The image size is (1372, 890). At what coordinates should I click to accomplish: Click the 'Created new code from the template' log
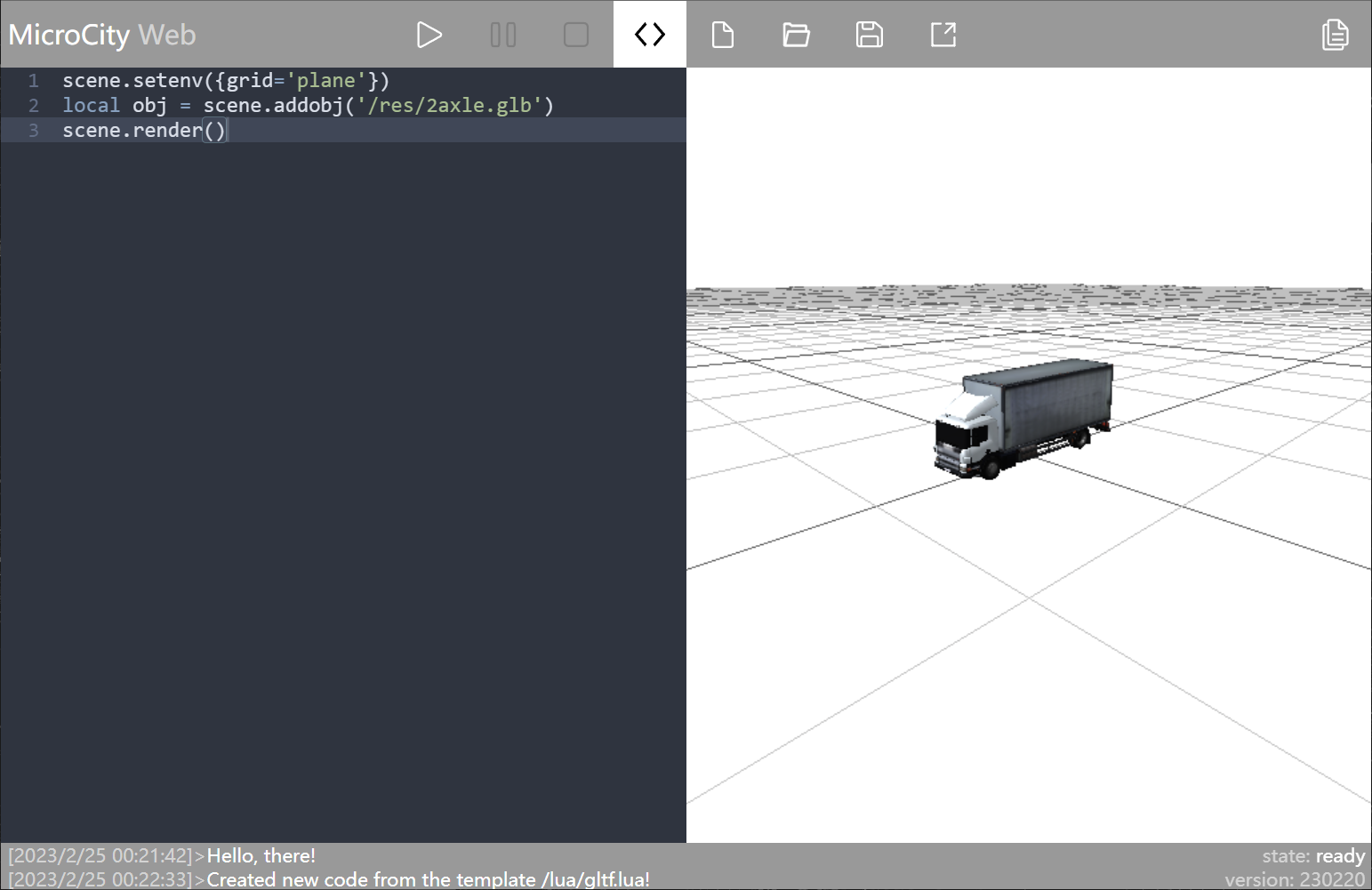click(428, 879)
